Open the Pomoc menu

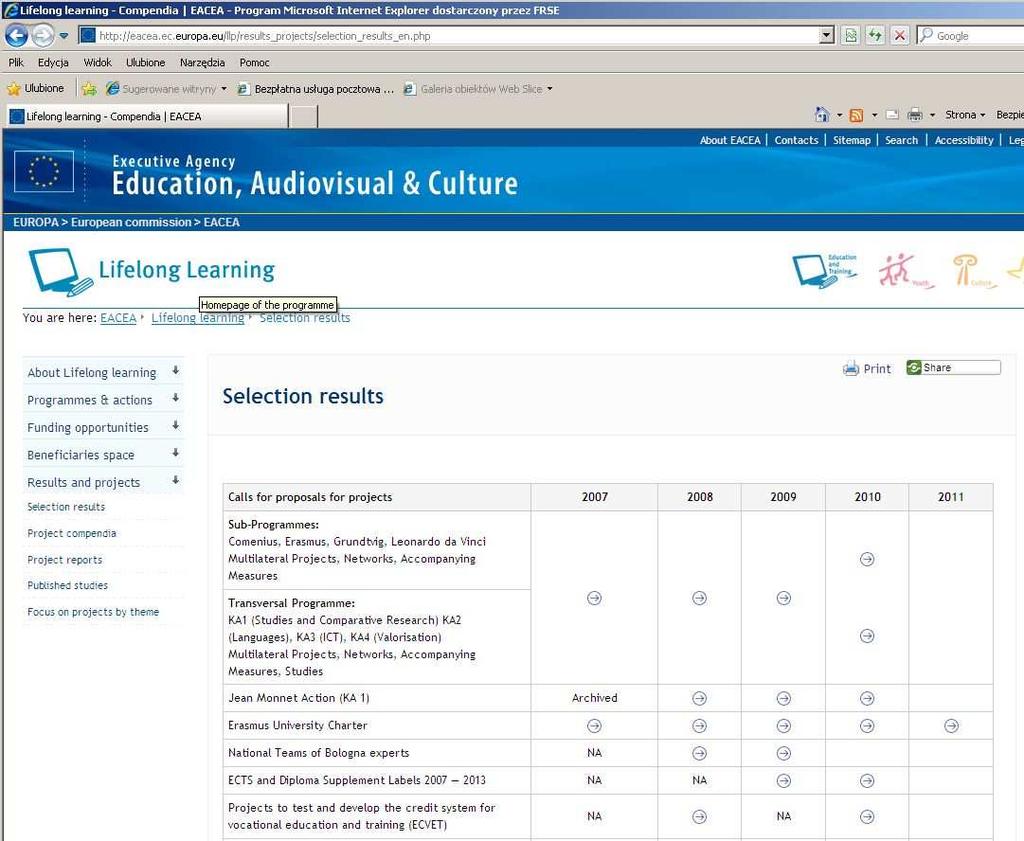254,63
